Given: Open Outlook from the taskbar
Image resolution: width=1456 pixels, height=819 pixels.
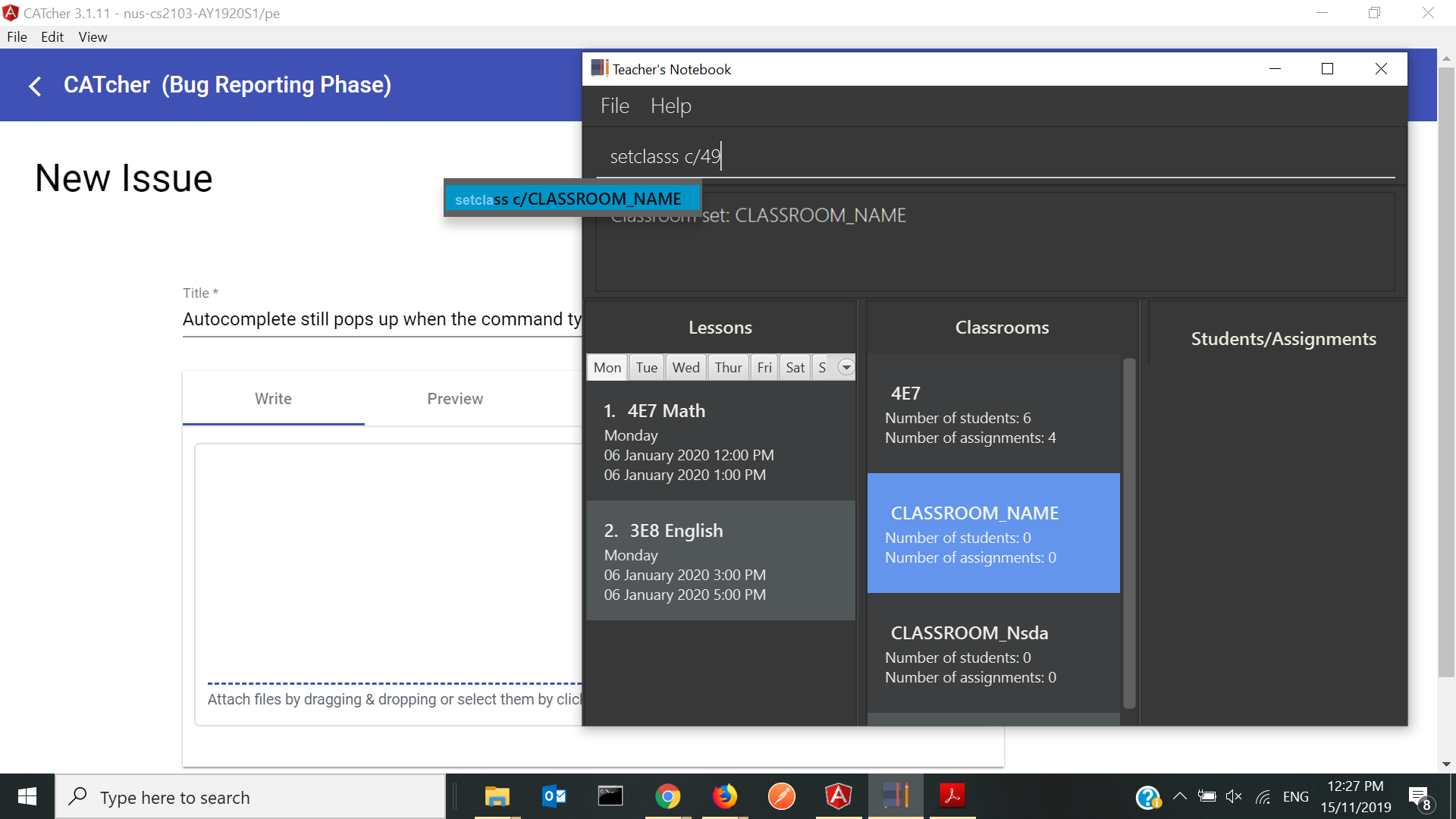Looking at the screenshot, I should click(x=554, y=796).
